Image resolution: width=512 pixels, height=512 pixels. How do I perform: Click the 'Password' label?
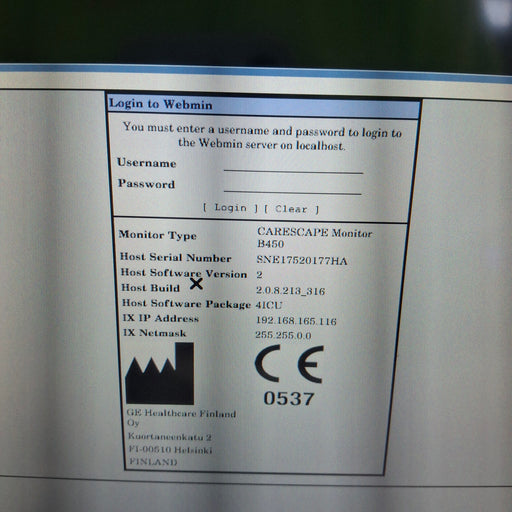pyautogui.click(x=146, y=184)
